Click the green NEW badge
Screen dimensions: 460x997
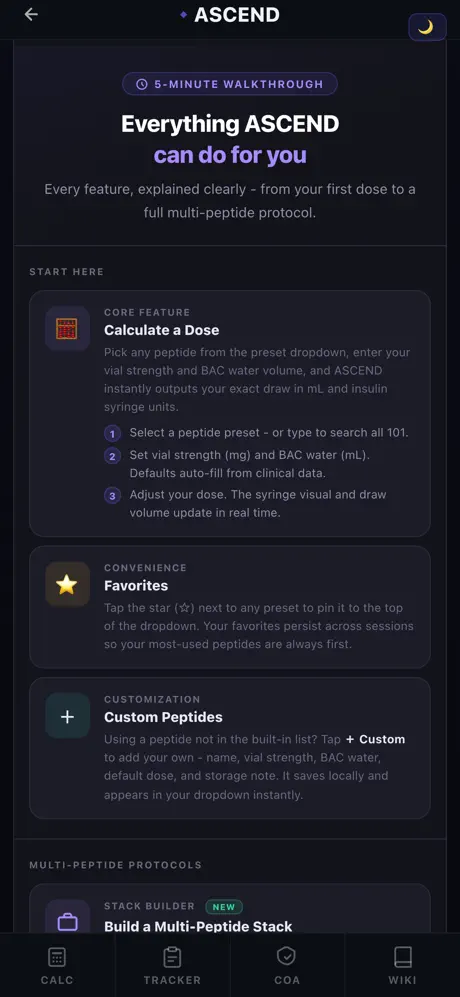tap(224, 907)
